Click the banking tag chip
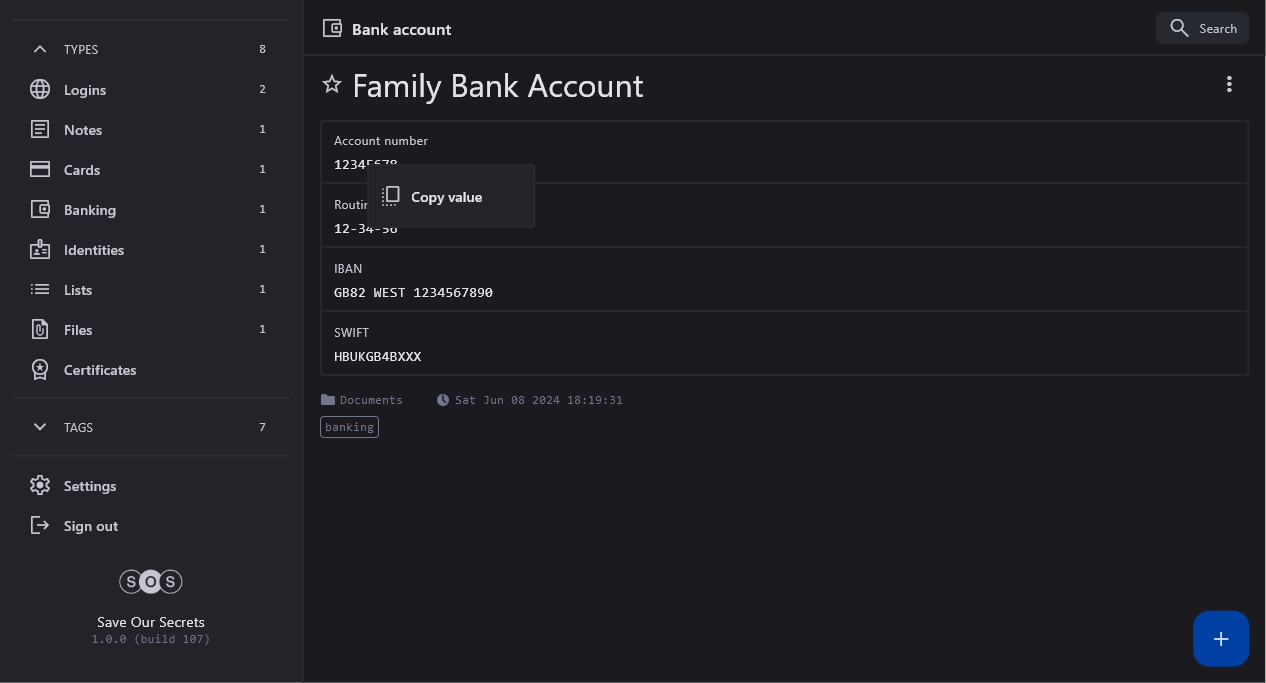This screenshot has width=1266, height=683. tap(349, 427)
